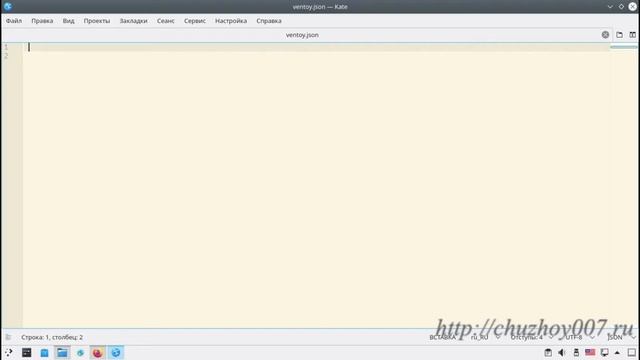Click the Строка: 1, столбец: 2 position label
640x360 pixels.
tap(52, 337)
